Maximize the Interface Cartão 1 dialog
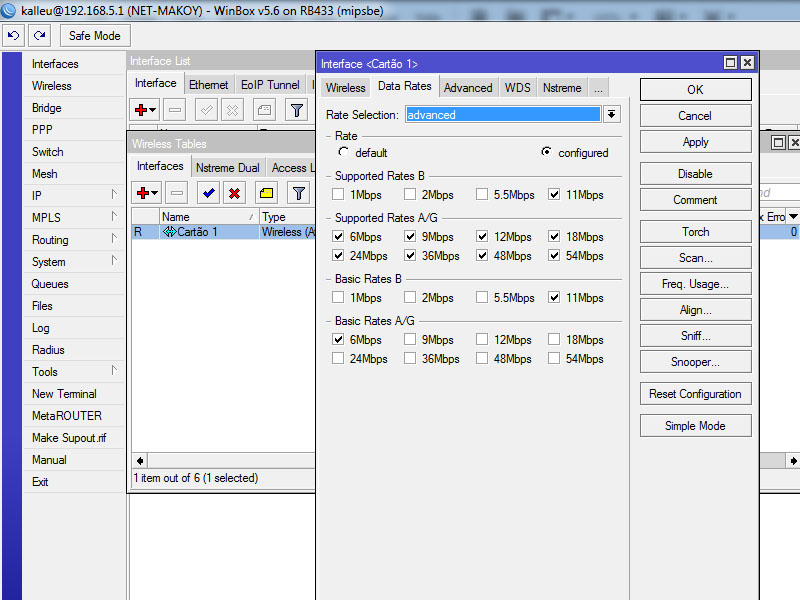800x600 pixels. [x=730, y=63]
